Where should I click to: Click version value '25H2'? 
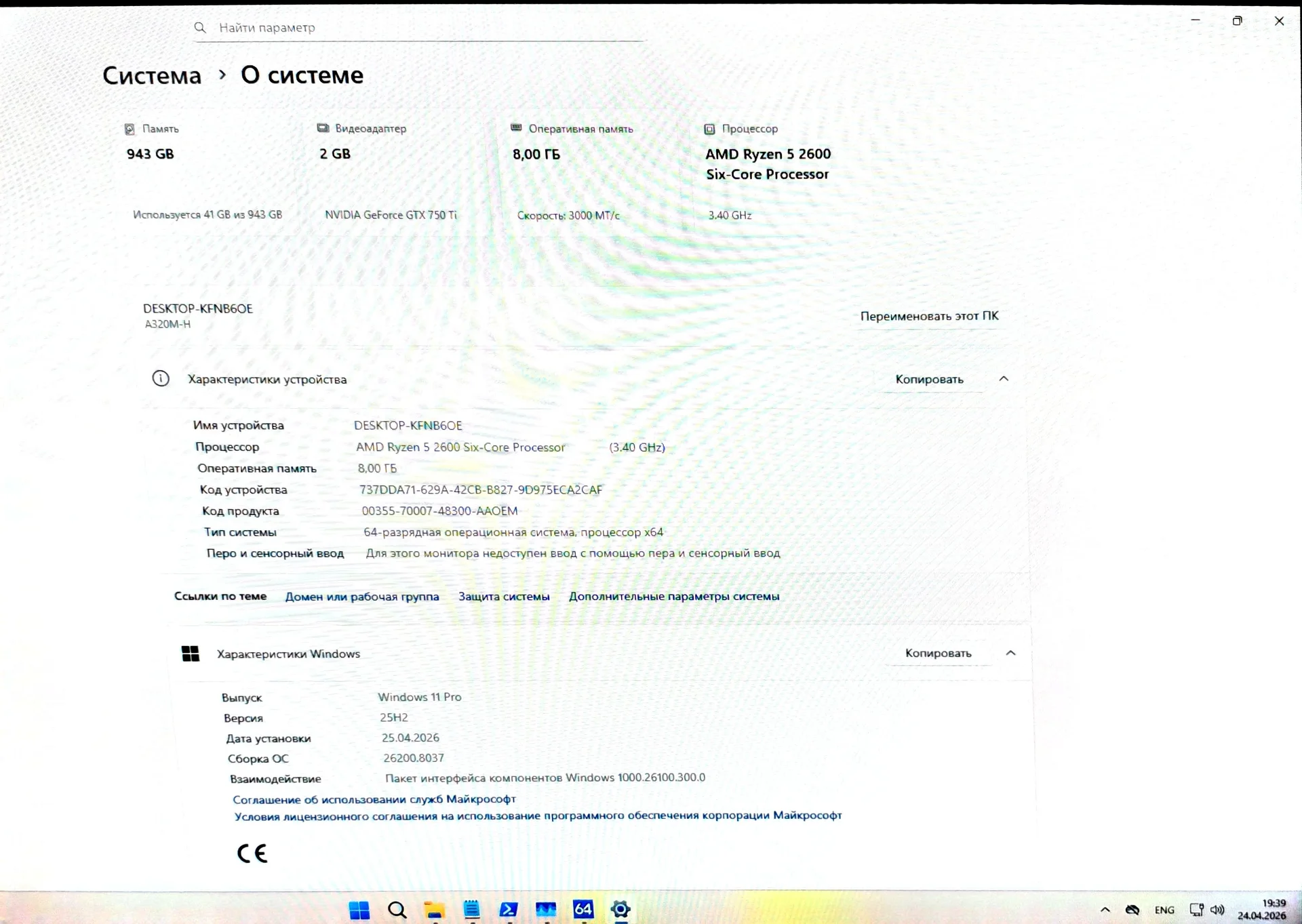click(394, 717)
